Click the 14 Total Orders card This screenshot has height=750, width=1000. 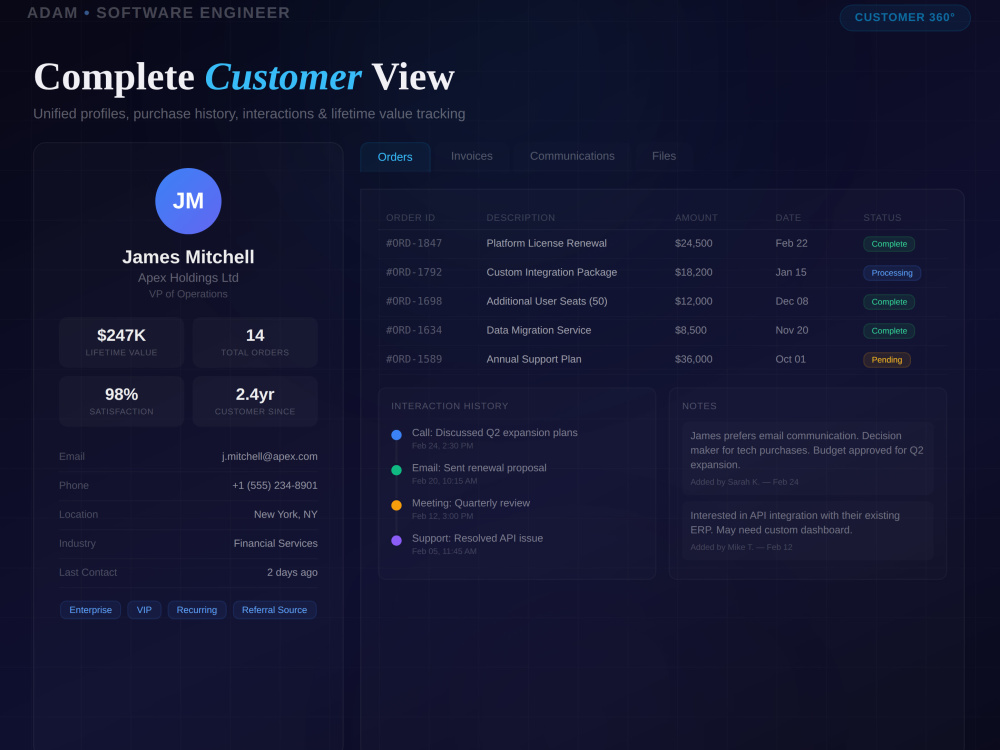pyautogui.click(x=255, y=342)
